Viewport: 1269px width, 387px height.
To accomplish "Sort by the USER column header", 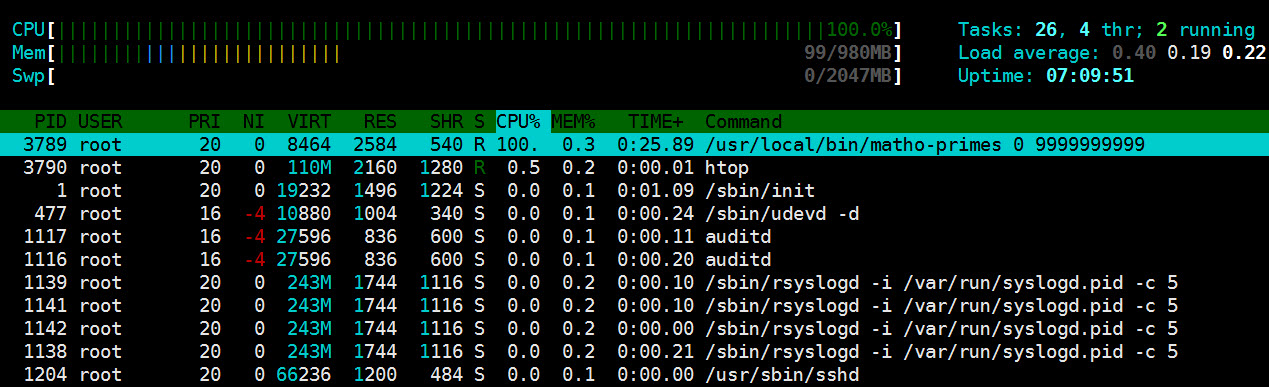I will point(100,122).
